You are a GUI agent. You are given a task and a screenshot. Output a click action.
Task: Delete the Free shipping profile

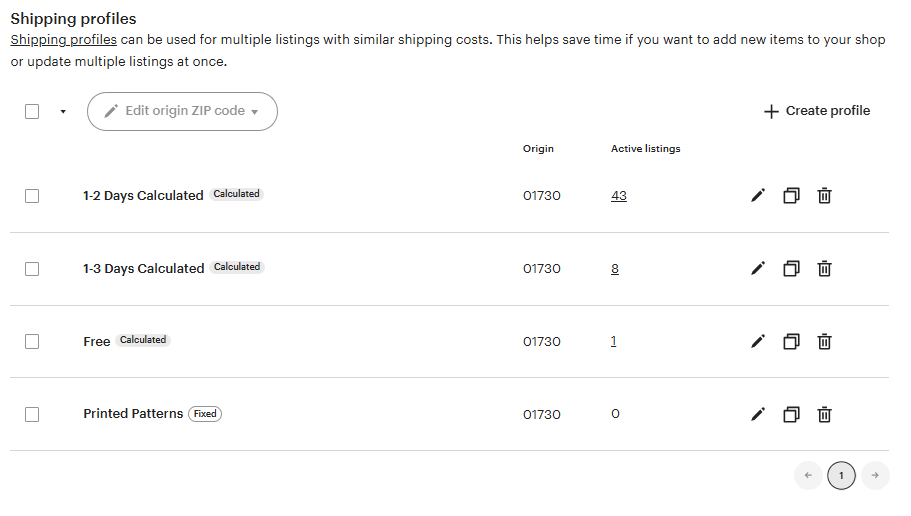824,341
